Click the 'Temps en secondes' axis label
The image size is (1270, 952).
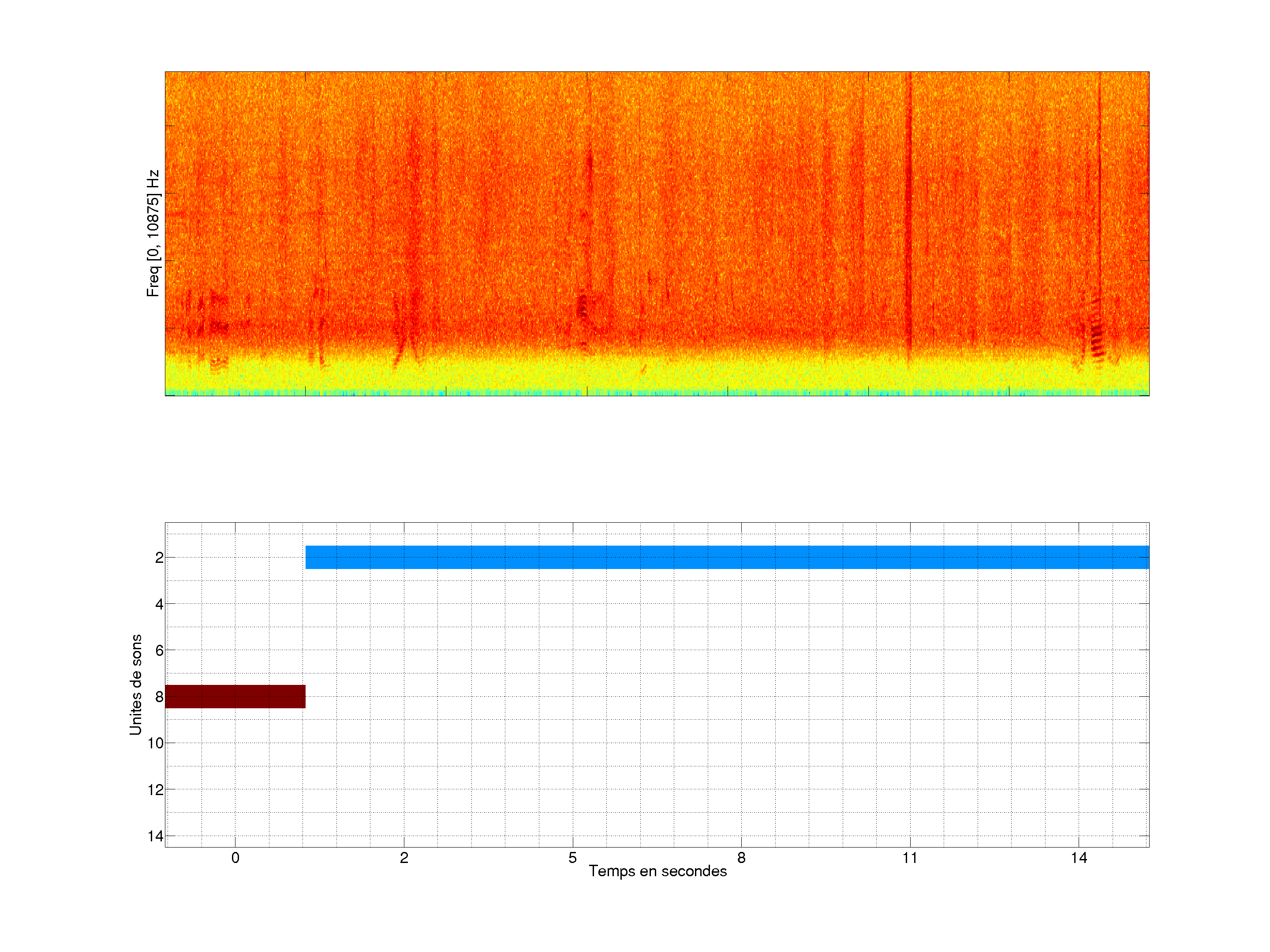pyautogui.click(x=657, y=871)
